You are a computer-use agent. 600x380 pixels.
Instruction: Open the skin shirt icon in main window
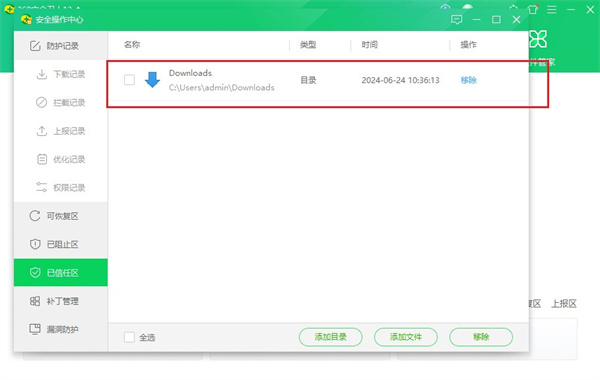point(533,9)
